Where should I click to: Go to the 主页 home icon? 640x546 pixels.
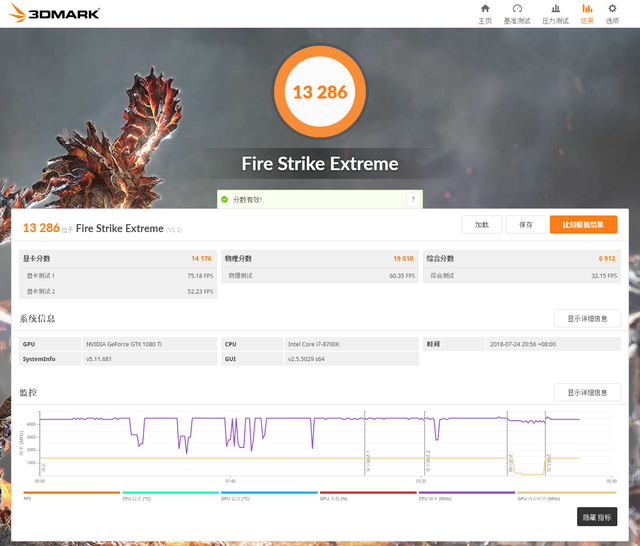[x=485, y=14]
